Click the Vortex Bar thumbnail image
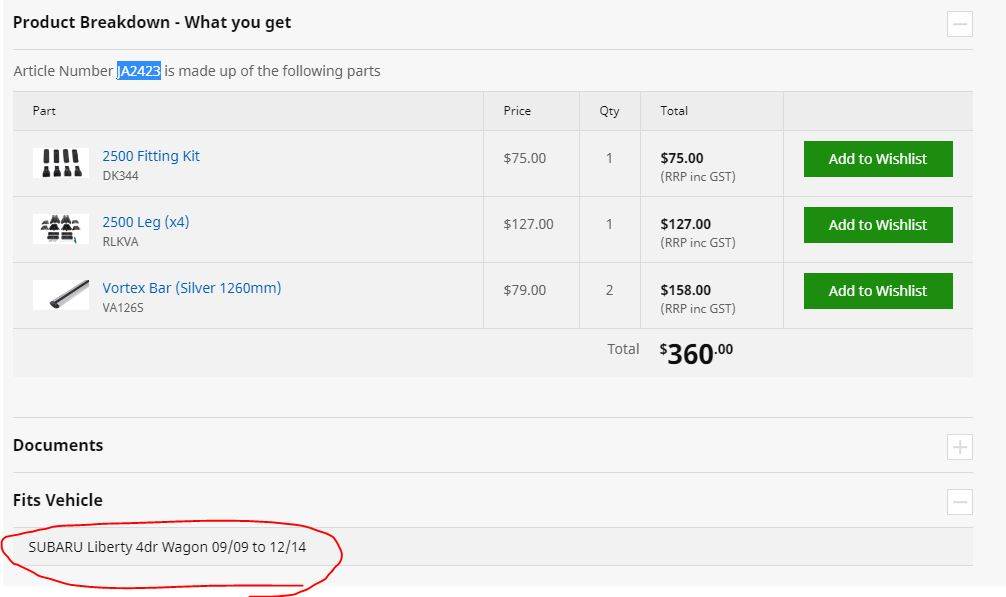This screenshot has width=1006, height=597. click(x=61, y=295)
